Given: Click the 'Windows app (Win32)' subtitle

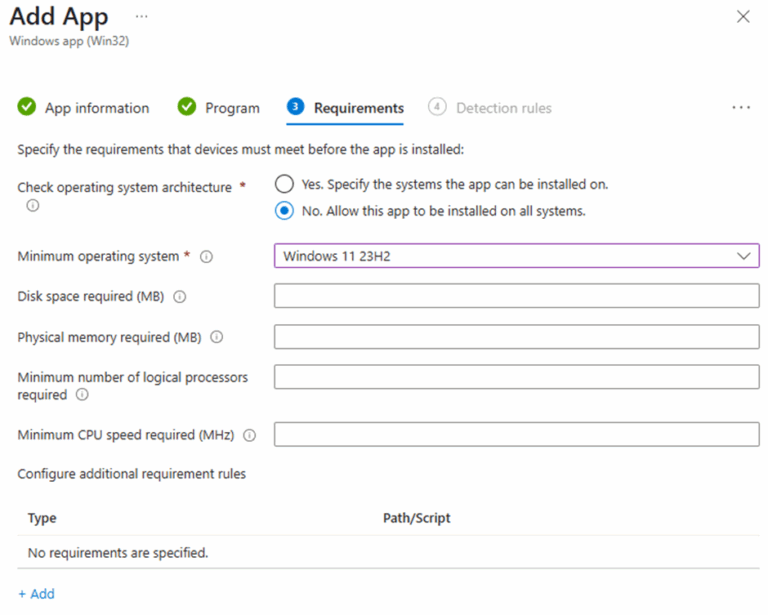Looking at the screenshot, I should point(69,41).
